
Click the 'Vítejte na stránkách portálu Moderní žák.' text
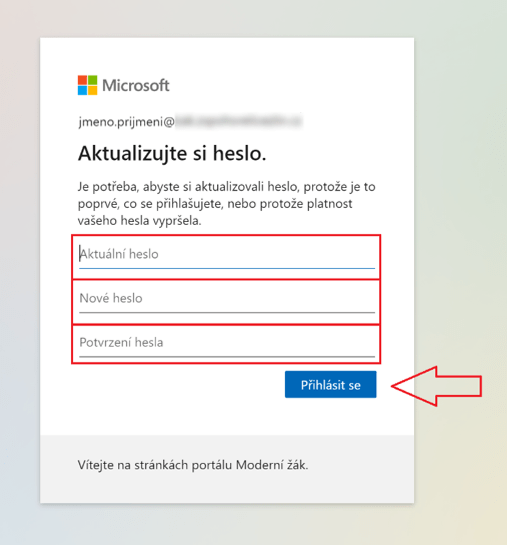click(193, 465)
